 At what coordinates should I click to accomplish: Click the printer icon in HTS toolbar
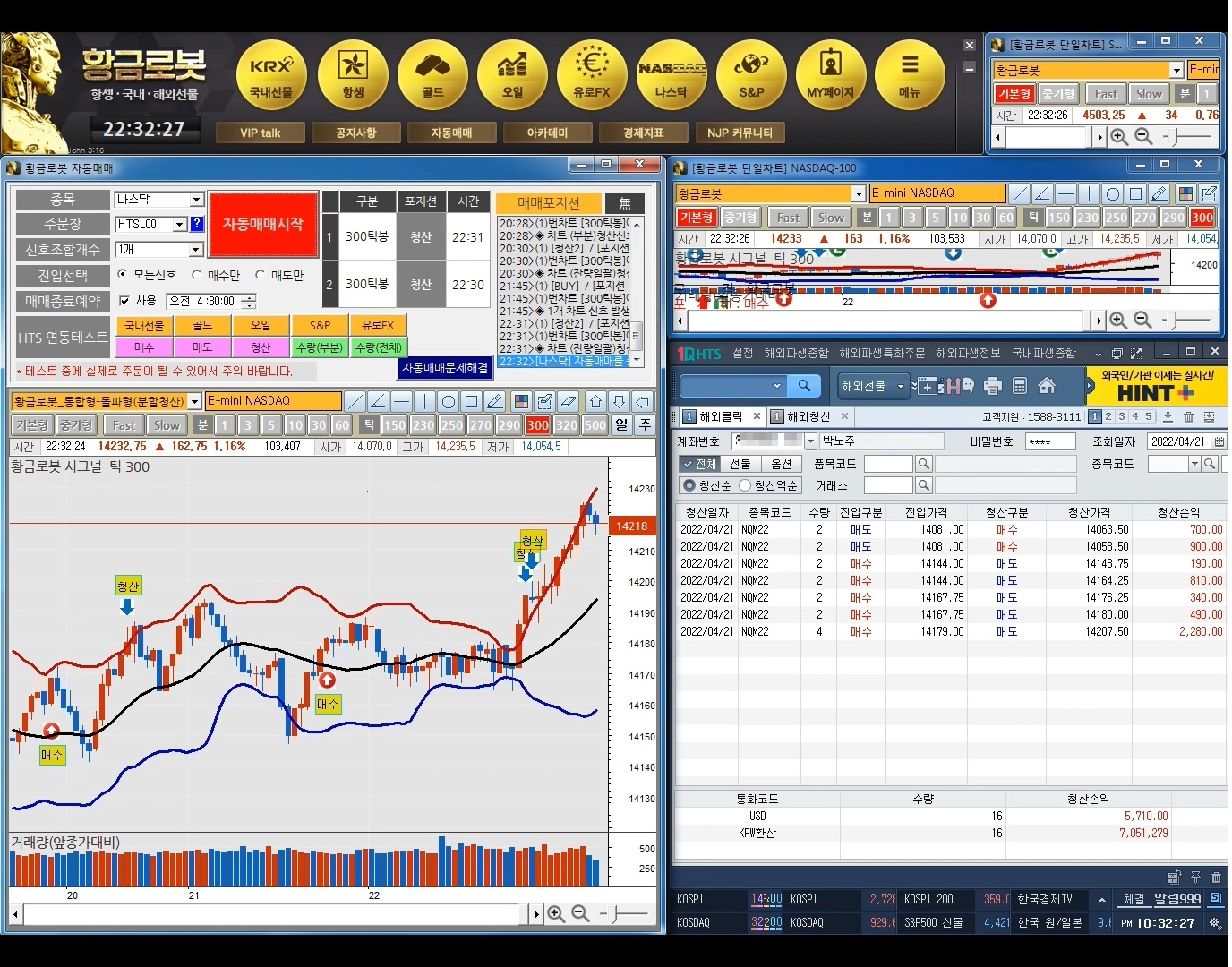click(x=992, y=386)
